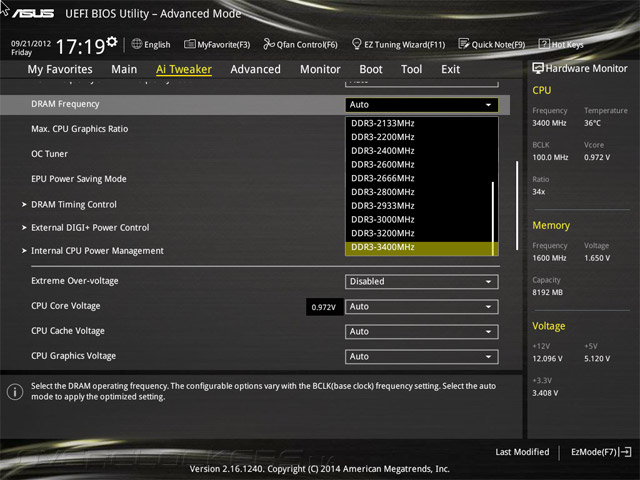Click CPU temperature 36°C value
The height and width of the screenshot is (480, 640).
pos(592,123)
